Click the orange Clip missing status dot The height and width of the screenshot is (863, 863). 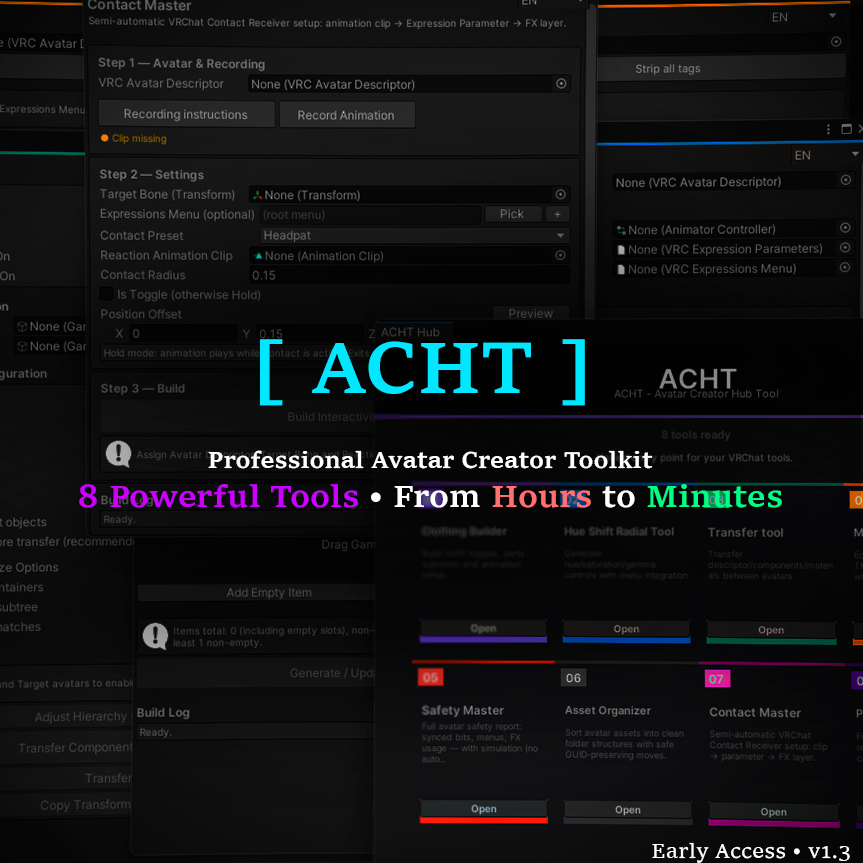coord(105,138)
